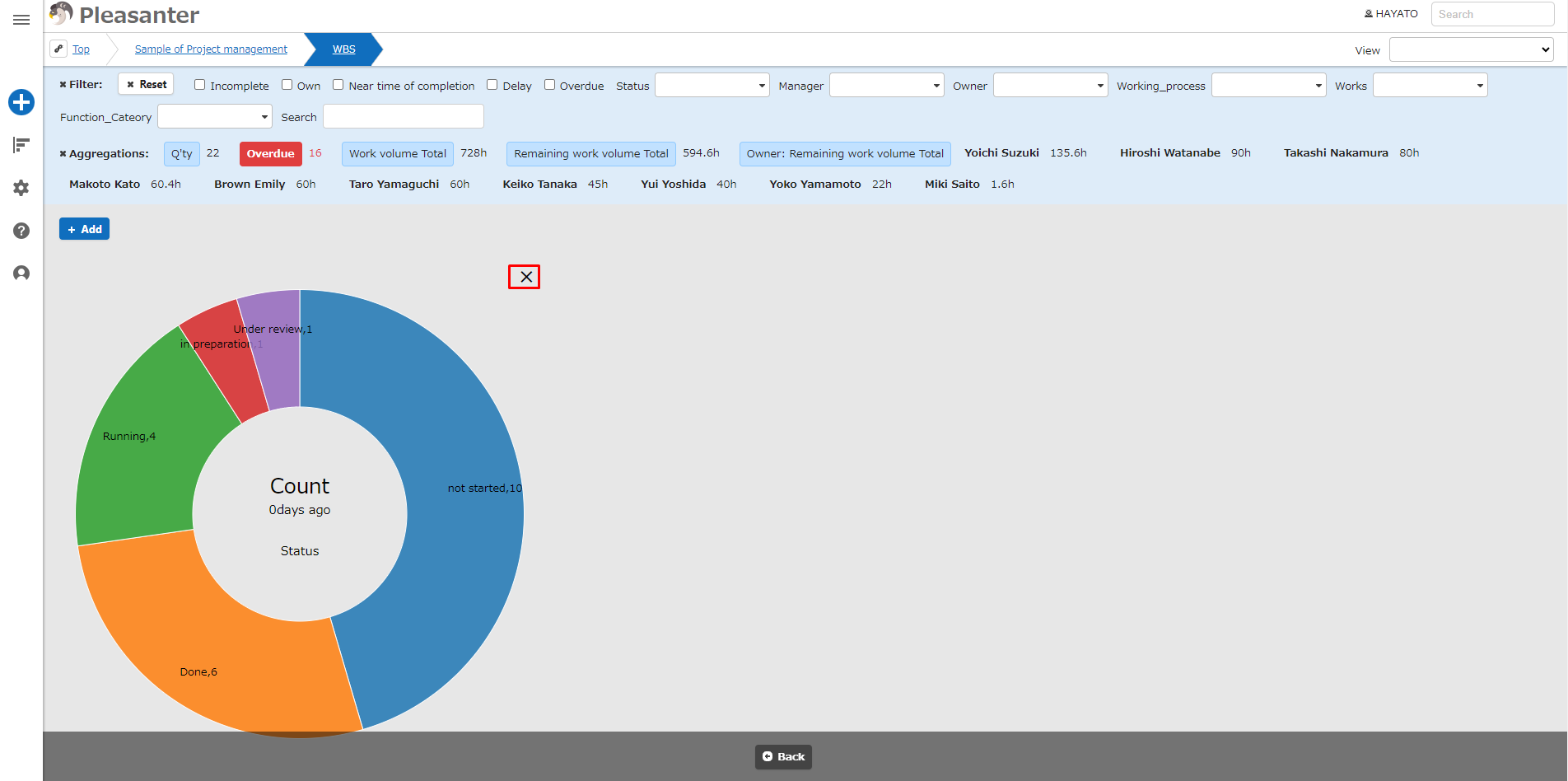This screenshot has width=1568, height=781.
Task: Open the view mode chart icon in sidebar
Action: click(x=21, y=145)
